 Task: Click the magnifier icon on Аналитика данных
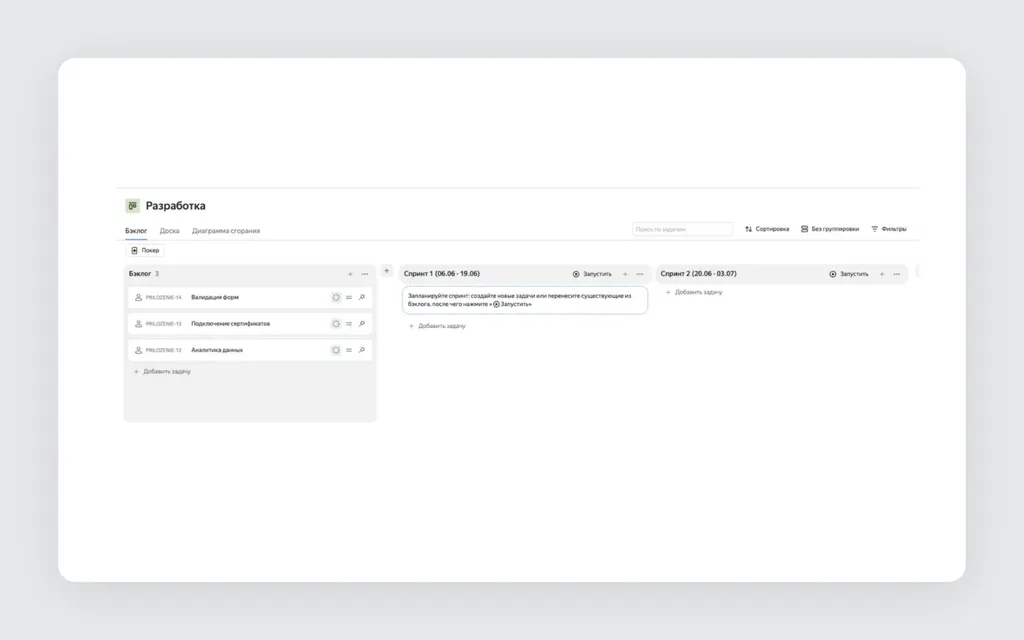[x=362, y=350]
